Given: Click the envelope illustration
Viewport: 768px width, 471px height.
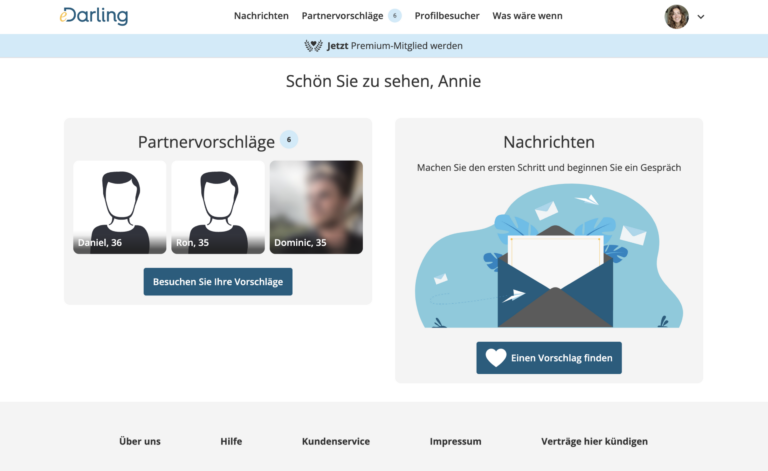Looking at the screenshot, I should coord(549,256).
